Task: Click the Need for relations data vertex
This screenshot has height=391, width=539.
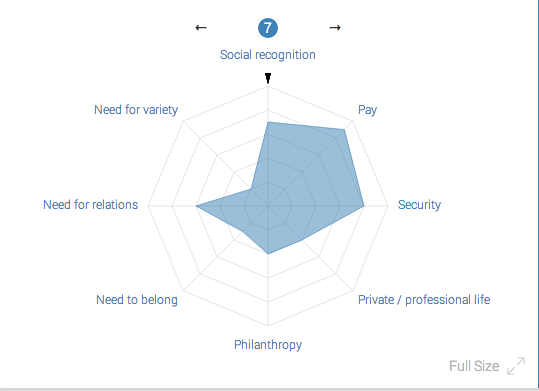Action: [x=196, y=206]
